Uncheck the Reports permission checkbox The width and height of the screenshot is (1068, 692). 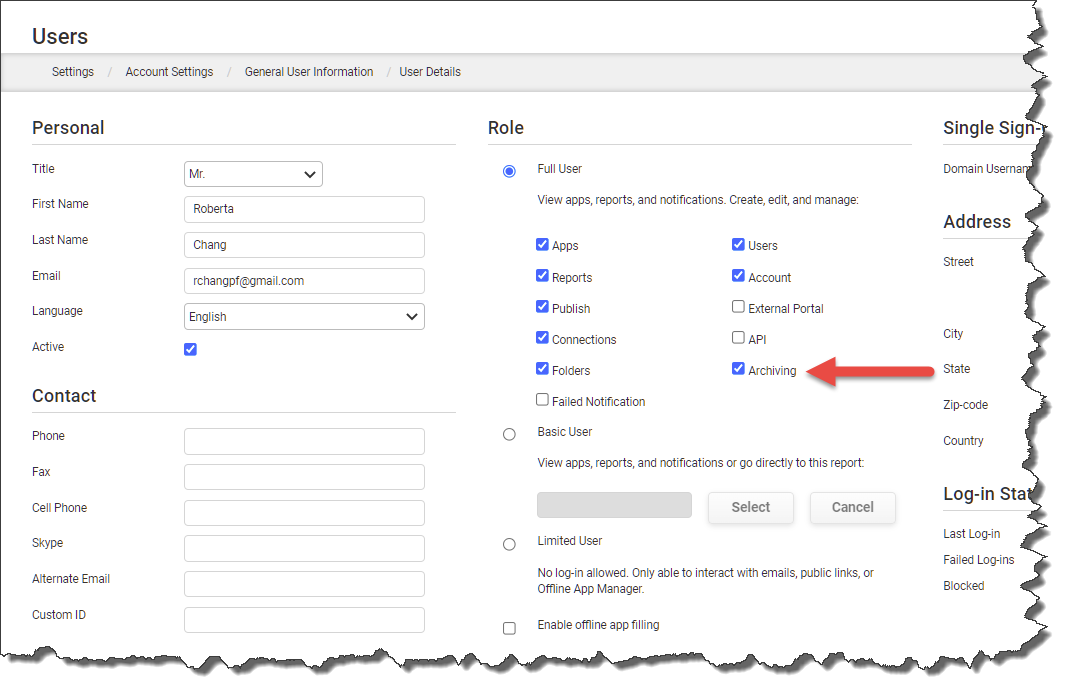542,275
